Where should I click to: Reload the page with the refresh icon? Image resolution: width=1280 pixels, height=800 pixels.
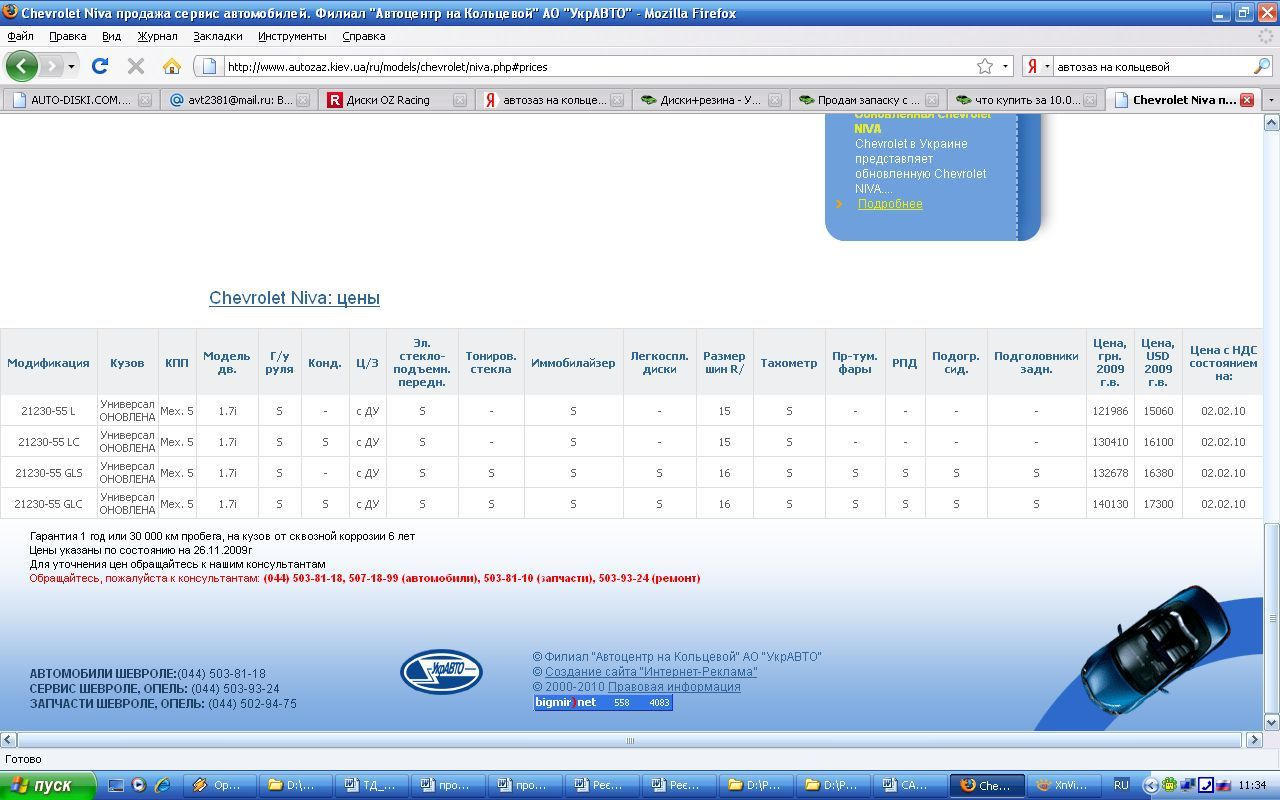point(99,66)
